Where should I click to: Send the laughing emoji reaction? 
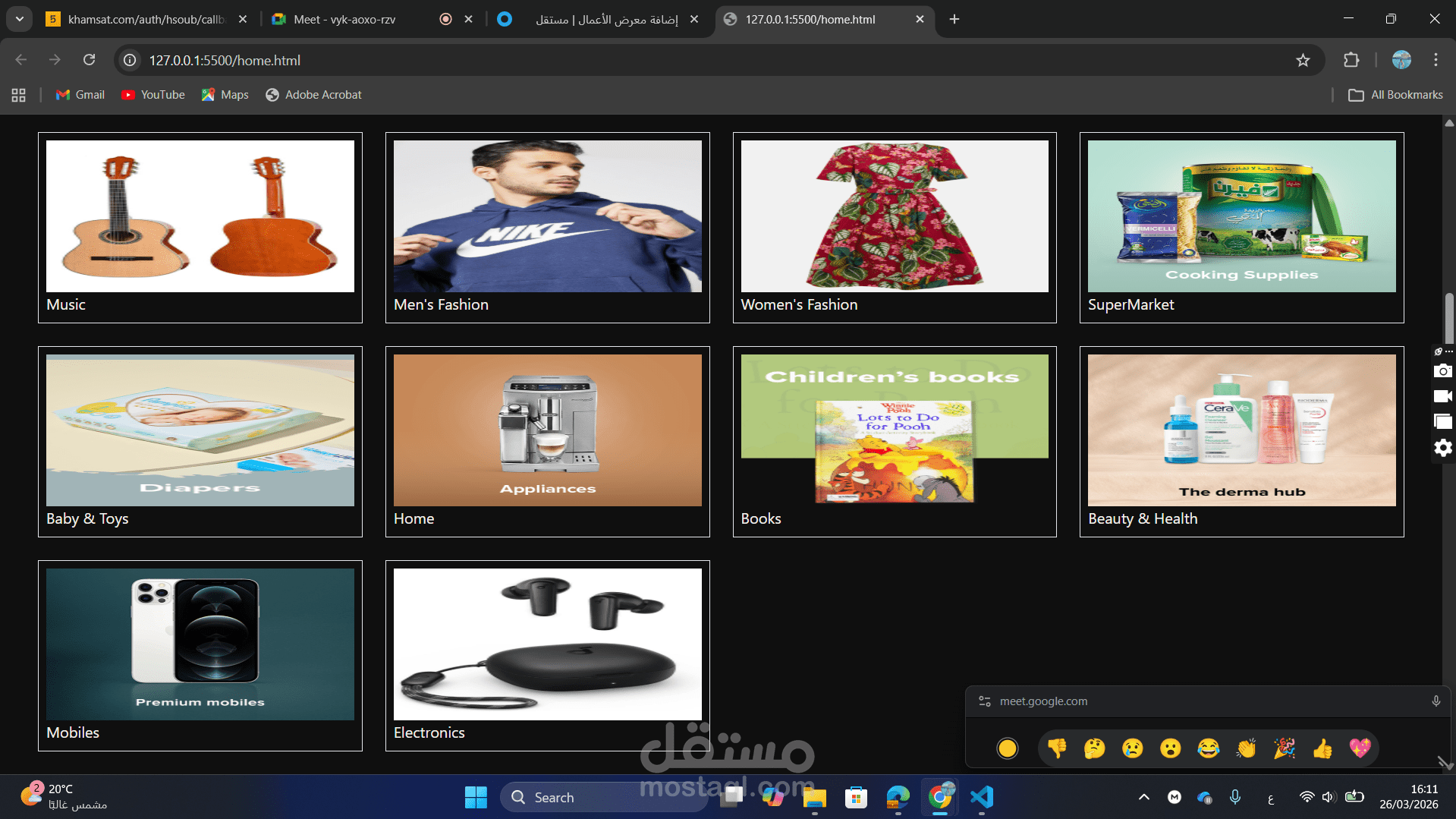point(1209,748)
